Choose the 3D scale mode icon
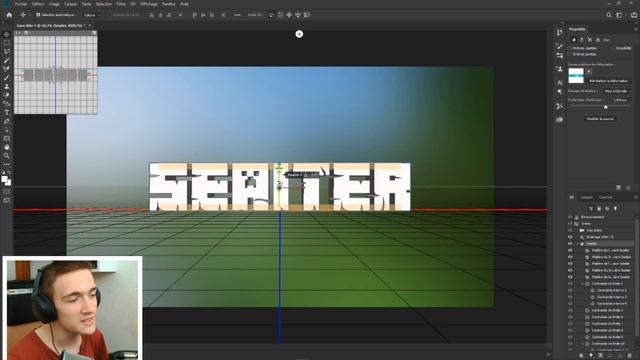Viewport: 640px width, 360px height. click(x=307, y=15)
